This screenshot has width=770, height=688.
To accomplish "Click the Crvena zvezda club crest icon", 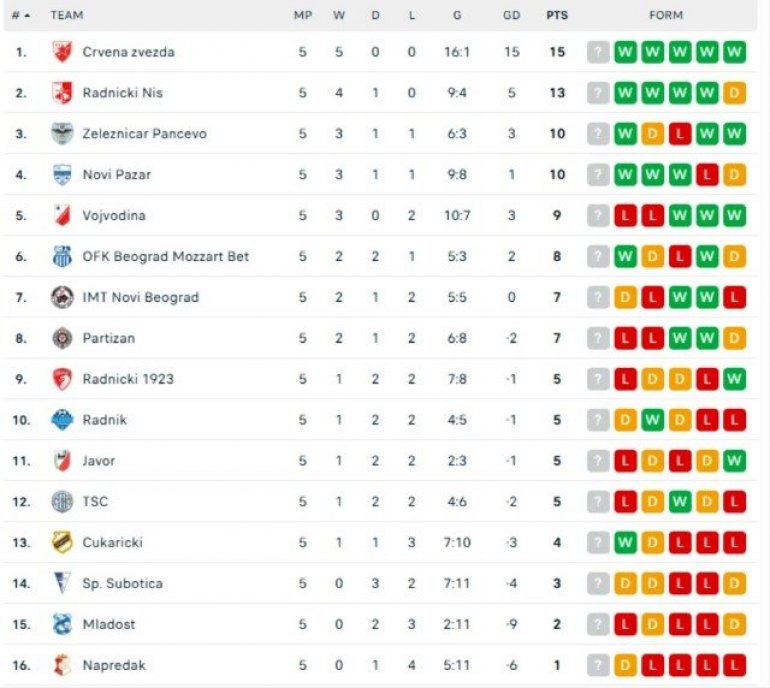I will point(62,52).
